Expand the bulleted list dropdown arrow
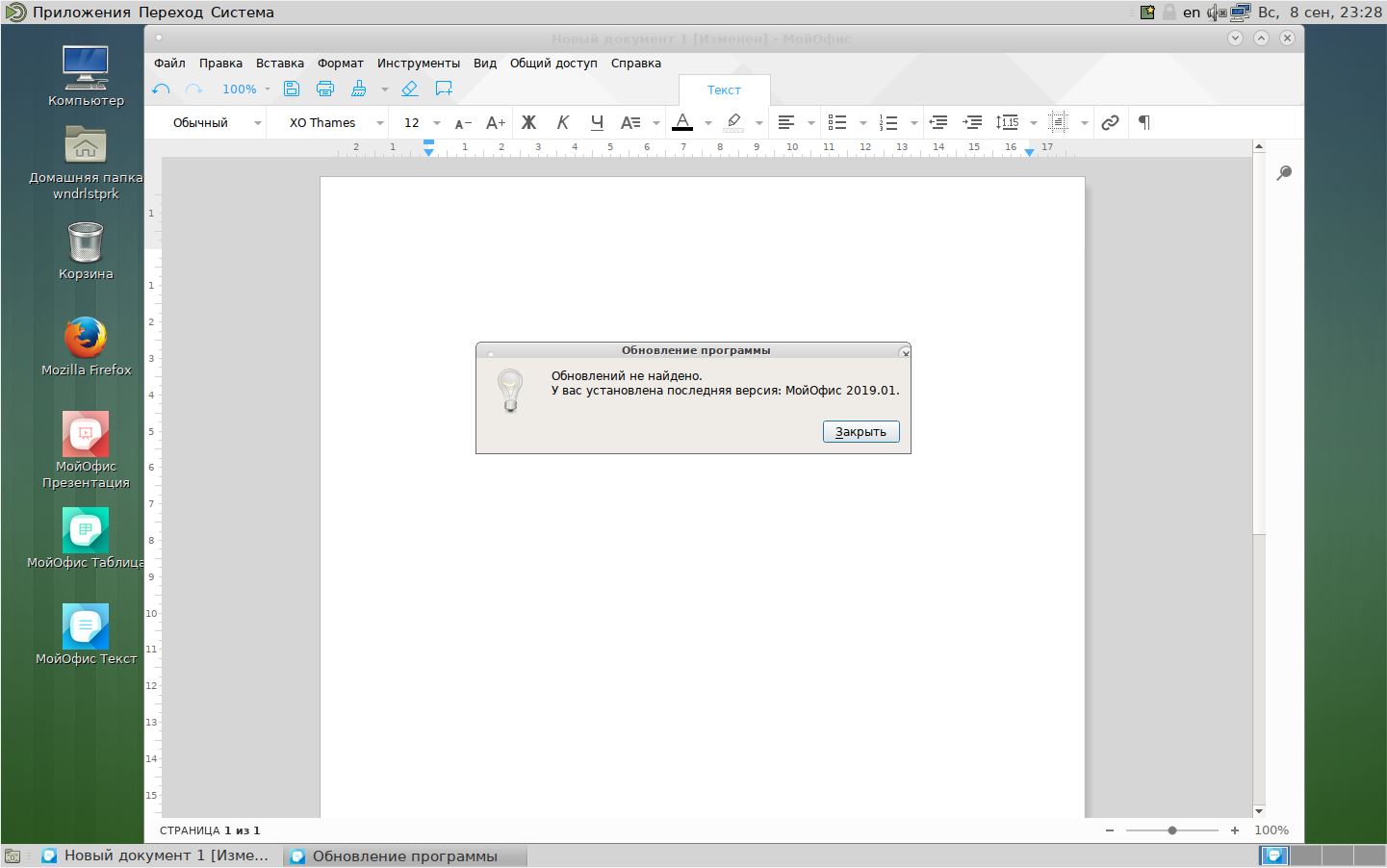The image size is (1387, 868). click(862, 123)
